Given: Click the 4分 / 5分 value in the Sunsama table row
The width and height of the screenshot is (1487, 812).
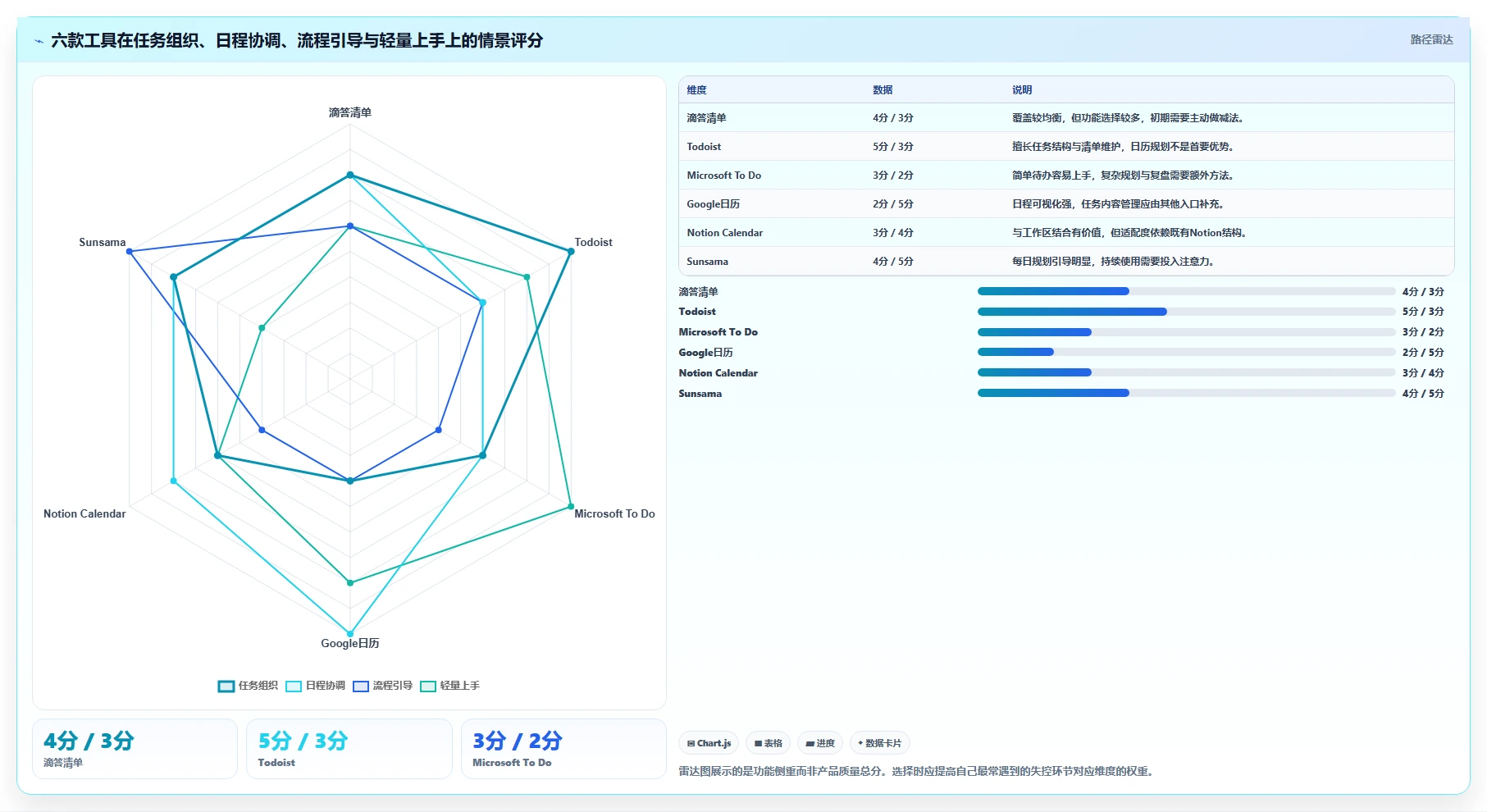Looking at the screenshot, I should (x=893, y=262).
